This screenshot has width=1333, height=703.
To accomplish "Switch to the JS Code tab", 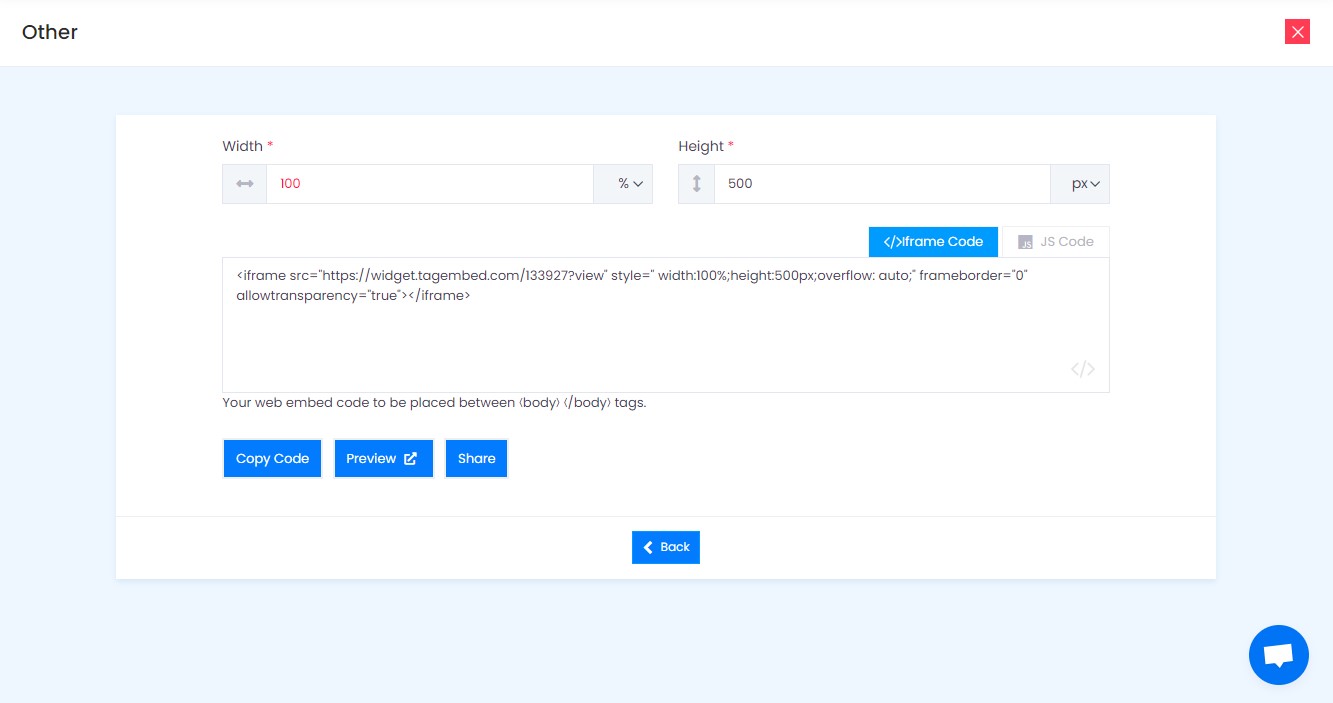I will (x=1056, y=241).
